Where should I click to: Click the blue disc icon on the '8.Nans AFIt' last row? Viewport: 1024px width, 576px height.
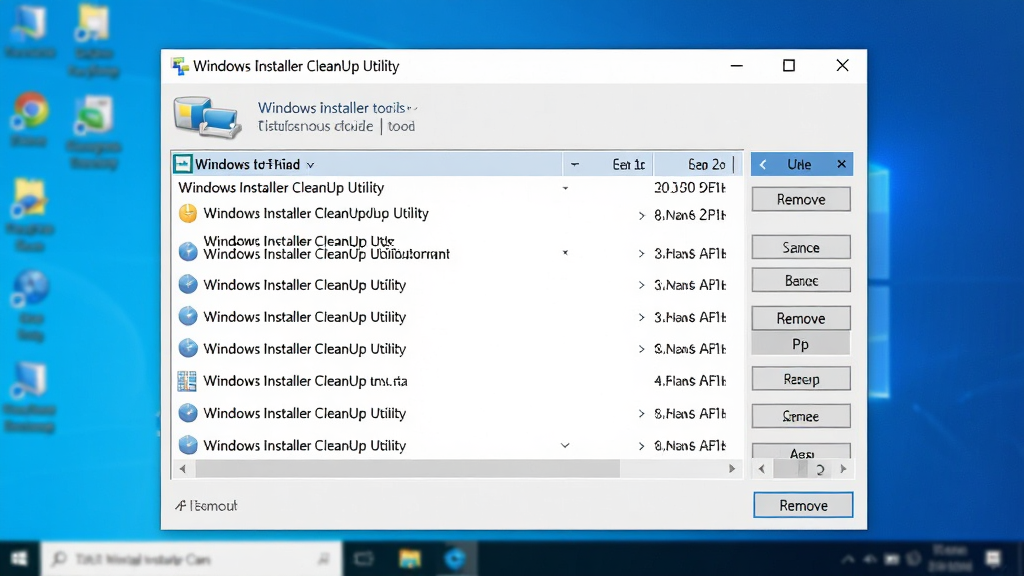click(x=188, y=445)
